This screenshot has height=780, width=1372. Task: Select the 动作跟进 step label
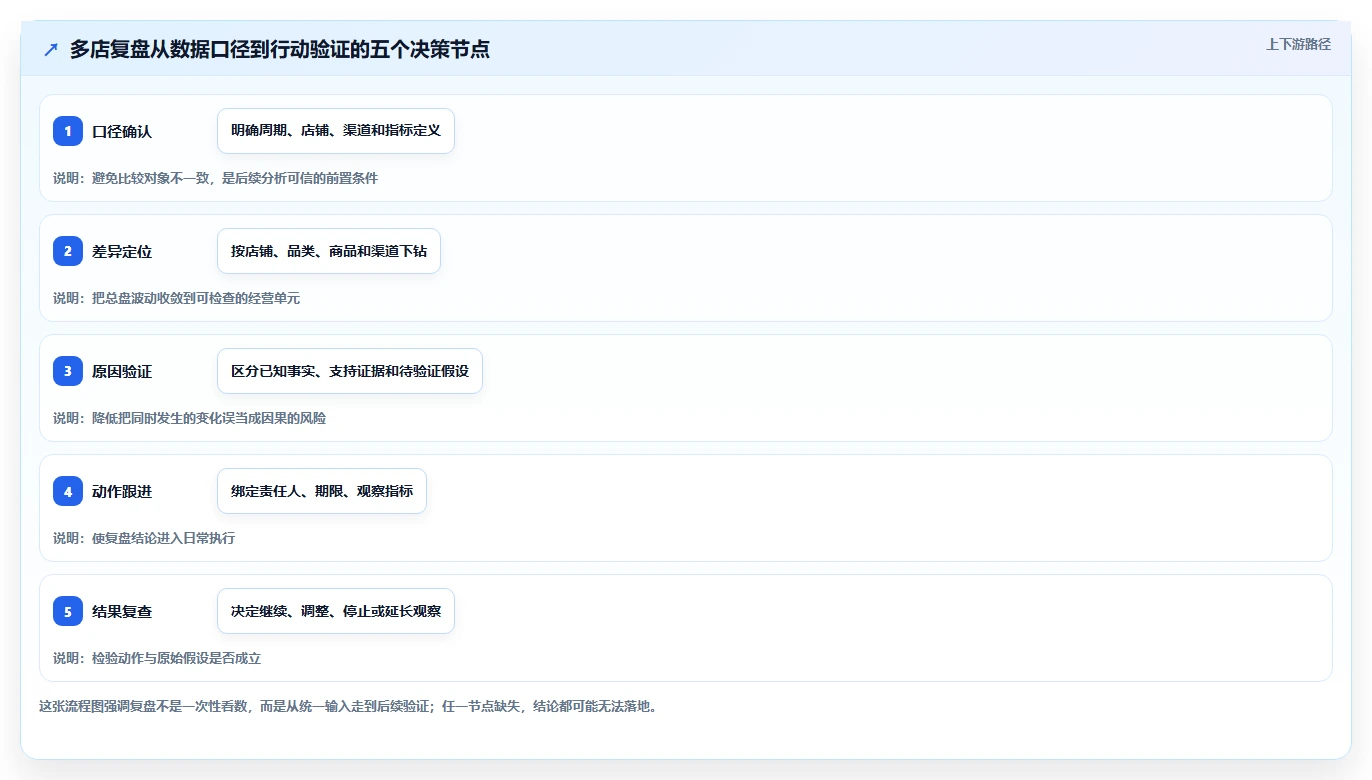click(x=122, y=491)
